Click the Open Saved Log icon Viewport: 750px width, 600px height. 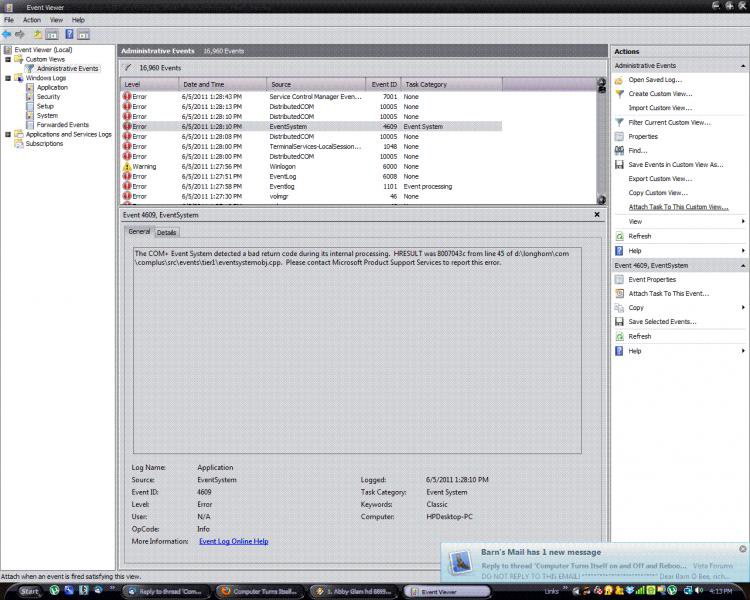tap(619, 80)
